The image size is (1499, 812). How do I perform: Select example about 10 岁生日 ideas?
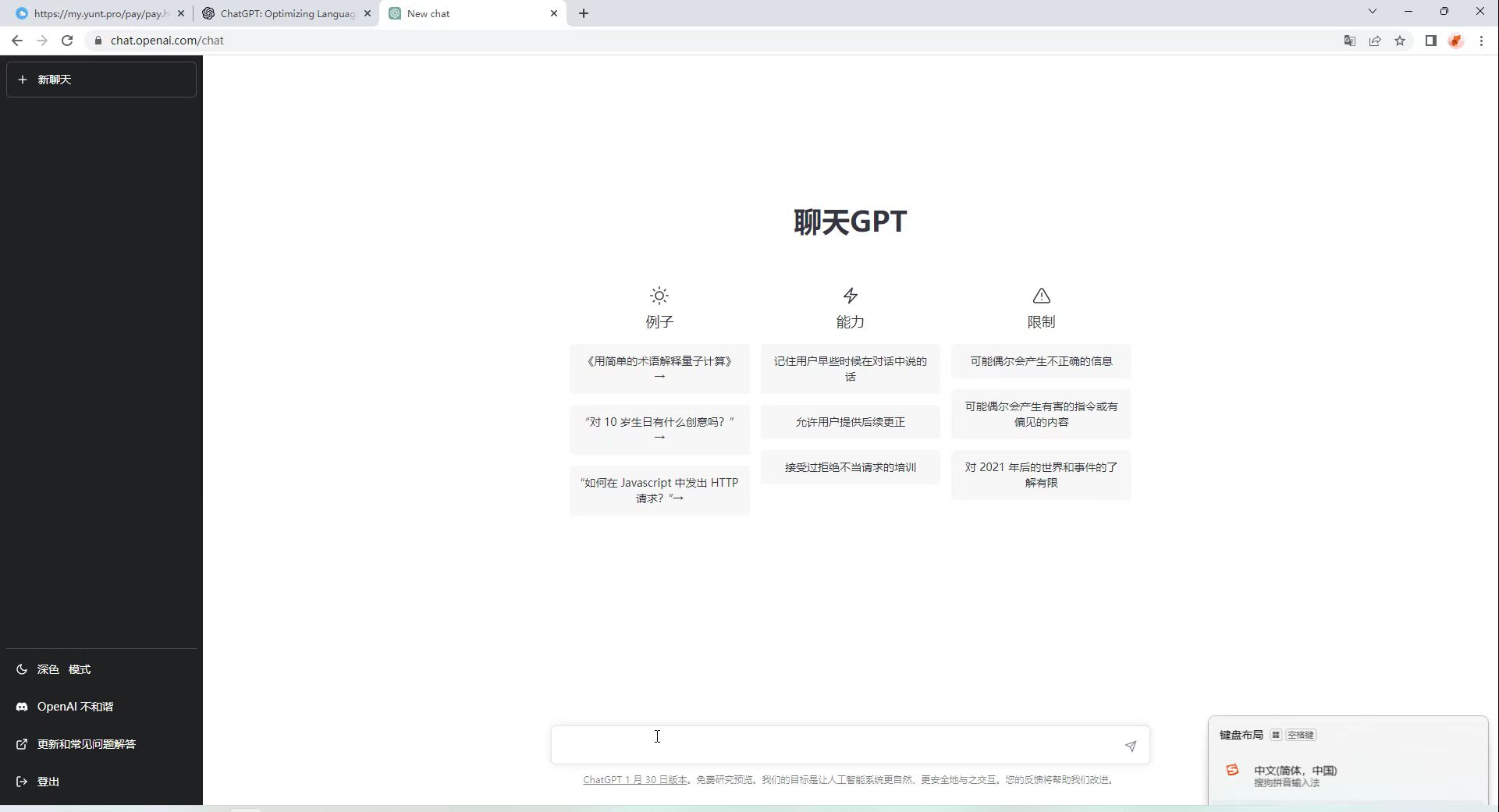(659, 430)
